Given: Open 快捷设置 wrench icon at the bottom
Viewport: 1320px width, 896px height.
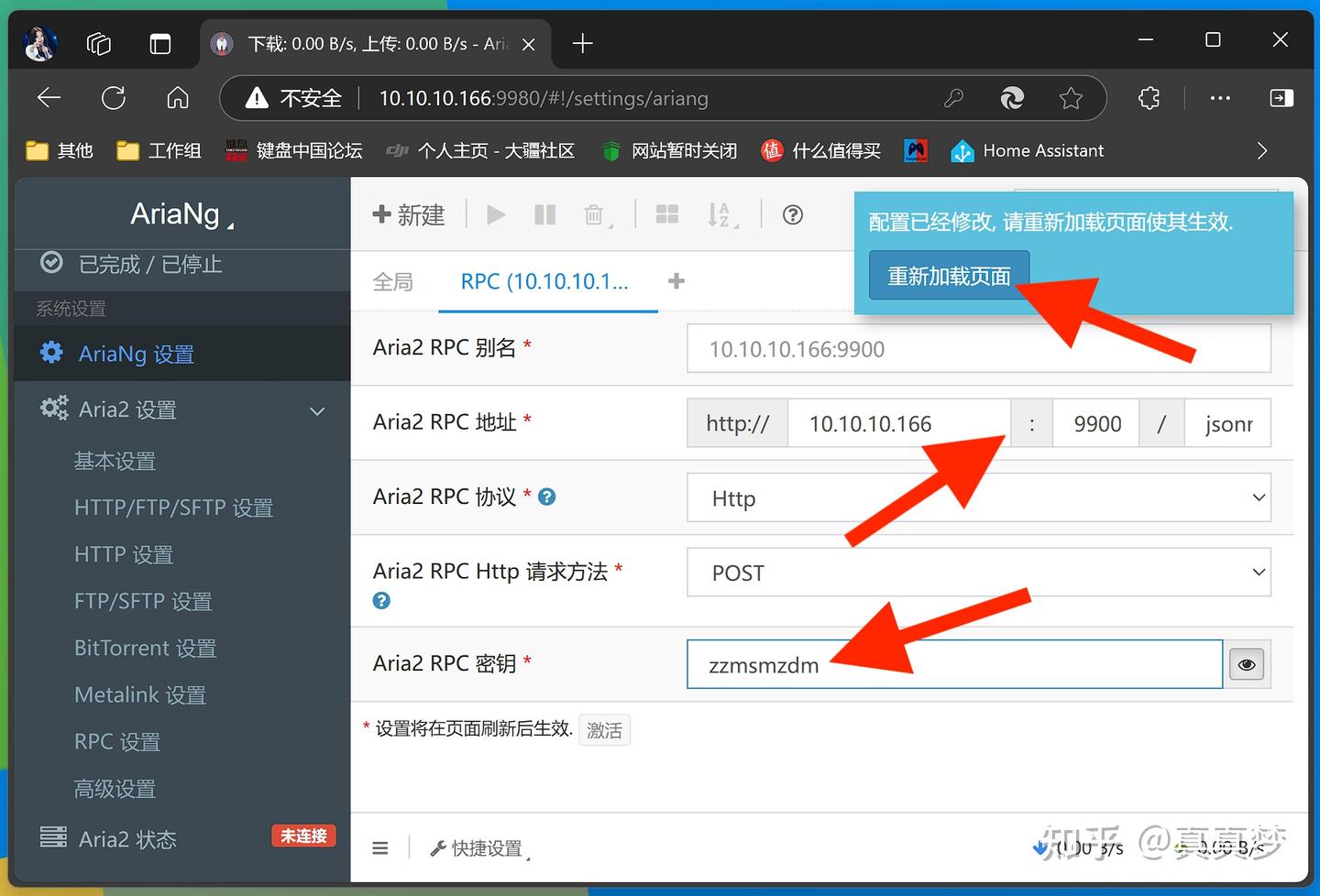Looking at the screenshot, I should (x=477, y=847).
